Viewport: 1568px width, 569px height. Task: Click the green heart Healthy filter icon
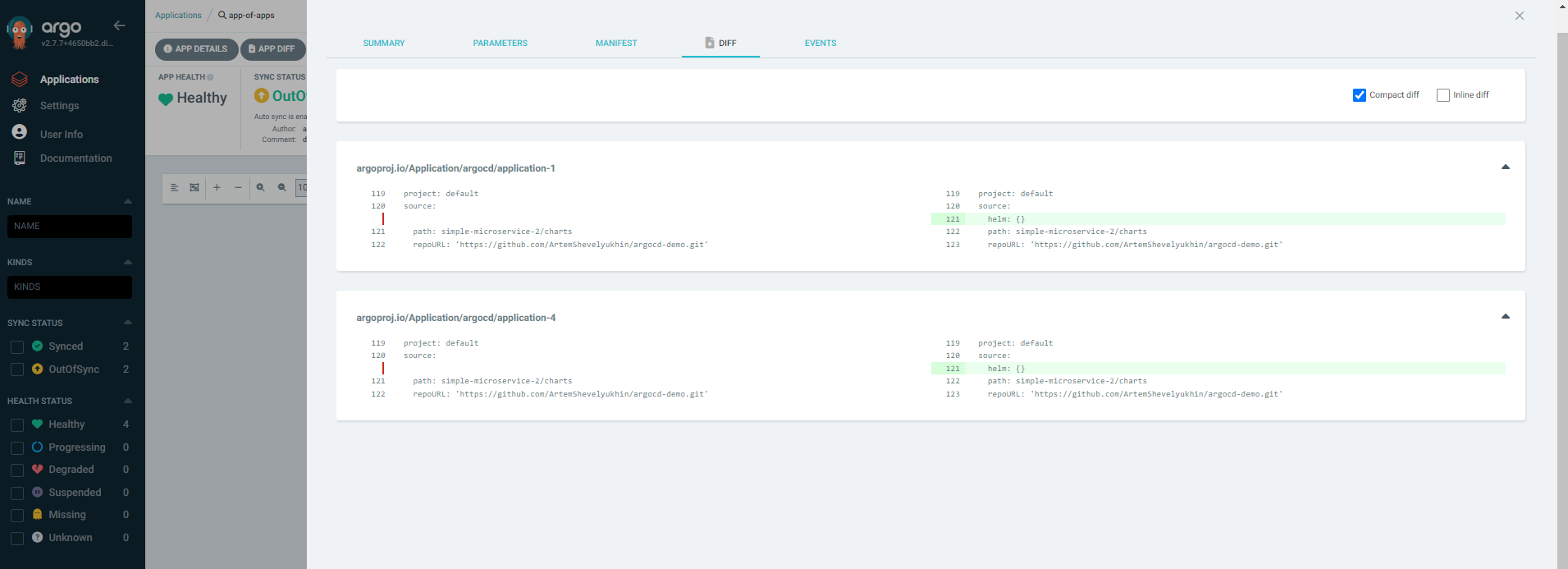[x=37, y=424]
